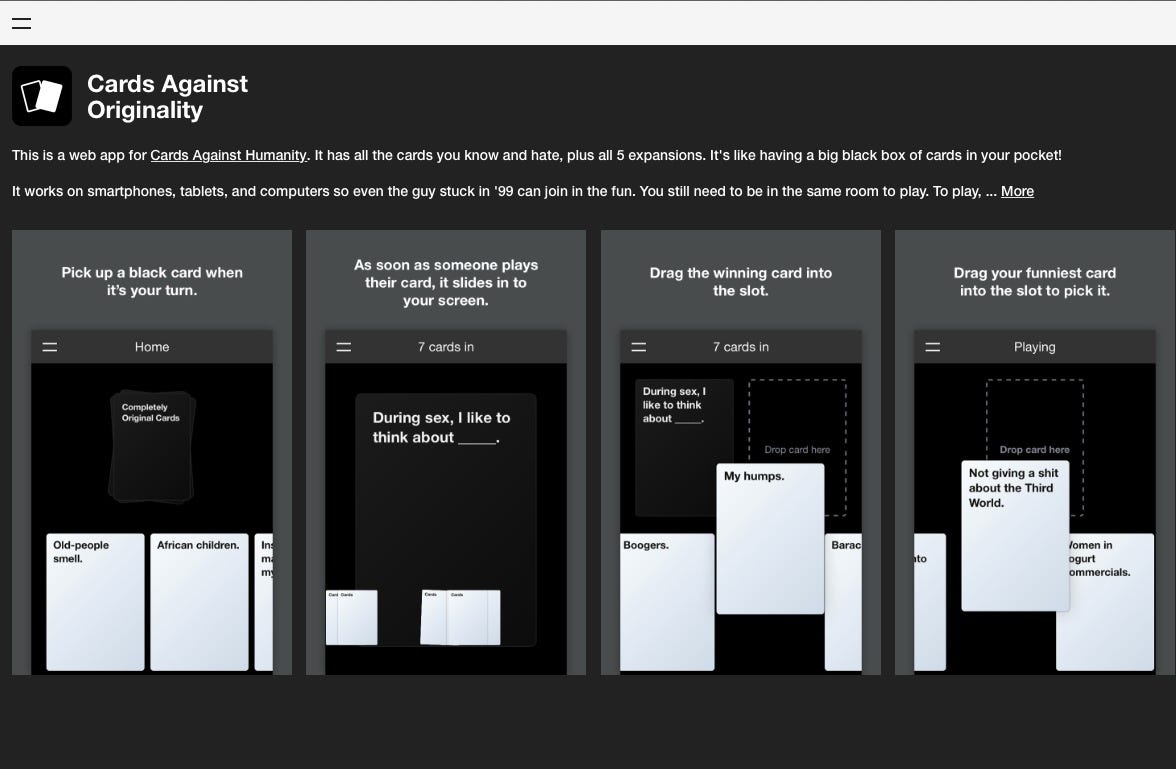Select the 'Old-people smell.' white card
This screenshot has height=769, width=1176.
[95, 602]
